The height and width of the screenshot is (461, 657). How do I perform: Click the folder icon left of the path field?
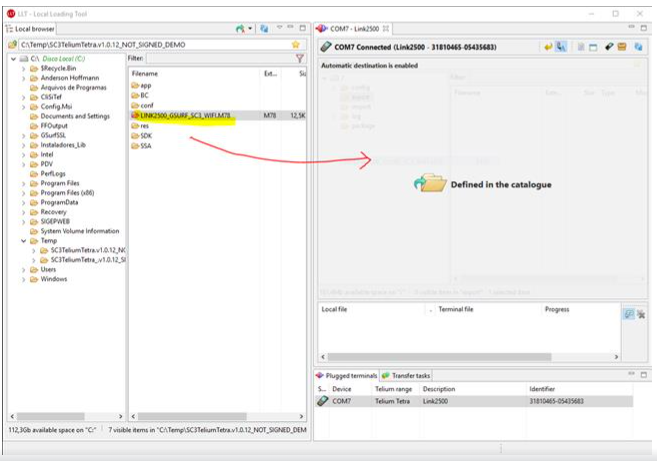13,45
